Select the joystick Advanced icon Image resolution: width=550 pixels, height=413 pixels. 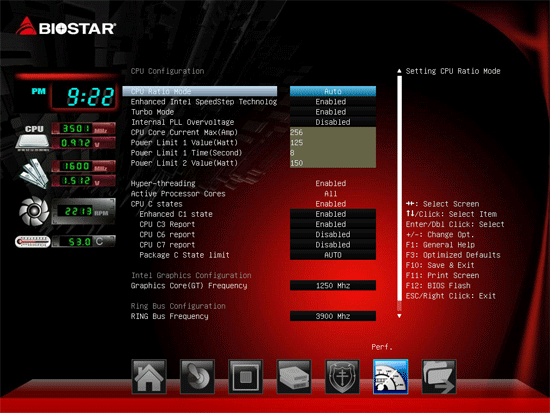pos(197,377)
